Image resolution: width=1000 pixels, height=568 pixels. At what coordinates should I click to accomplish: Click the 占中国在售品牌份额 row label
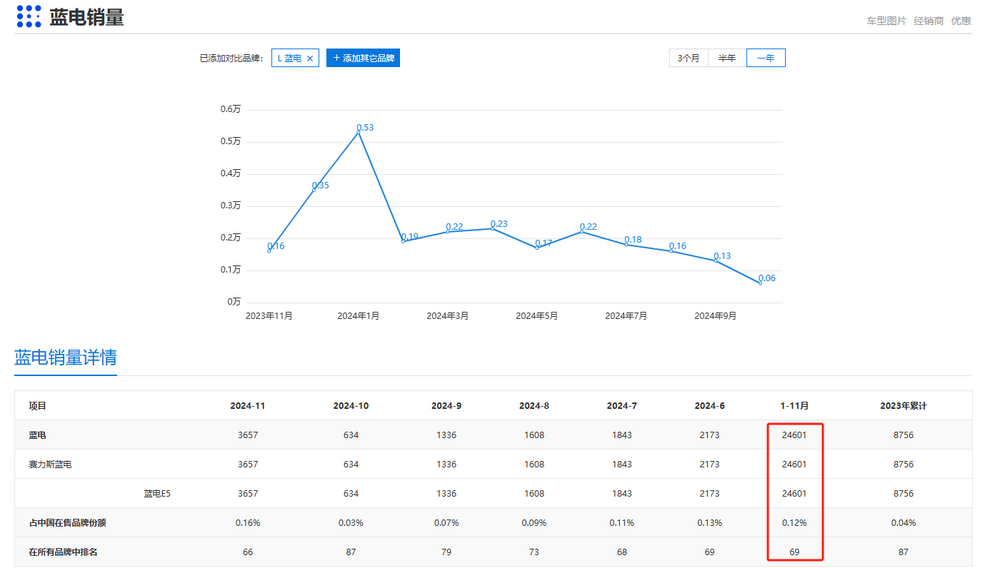68,523
